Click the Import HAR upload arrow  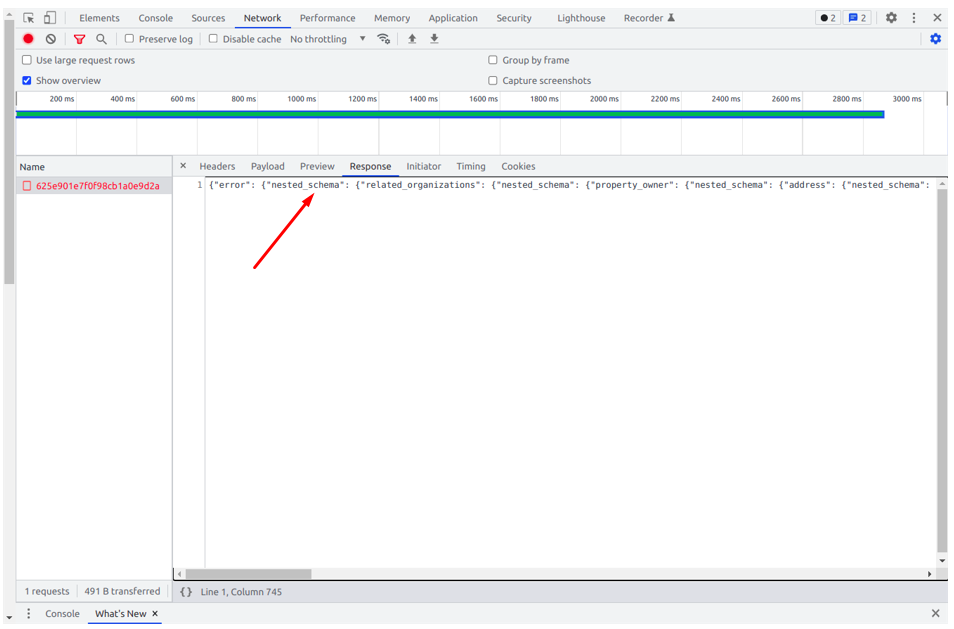[x=412, y=39]
